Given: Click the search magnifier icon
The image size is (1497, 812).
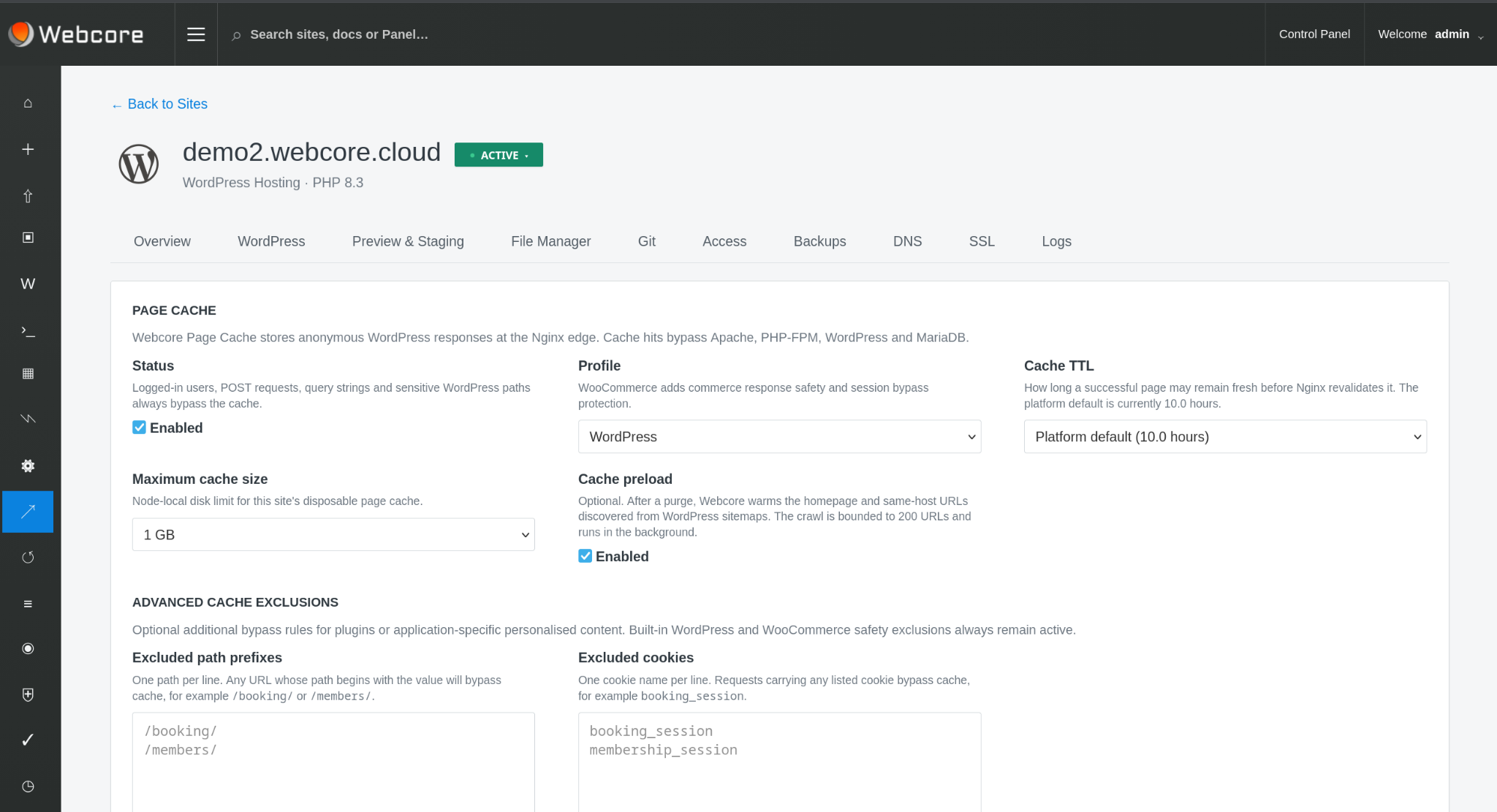Looking at the screenshot, I should pyautogui.click(x=236, y=35).
